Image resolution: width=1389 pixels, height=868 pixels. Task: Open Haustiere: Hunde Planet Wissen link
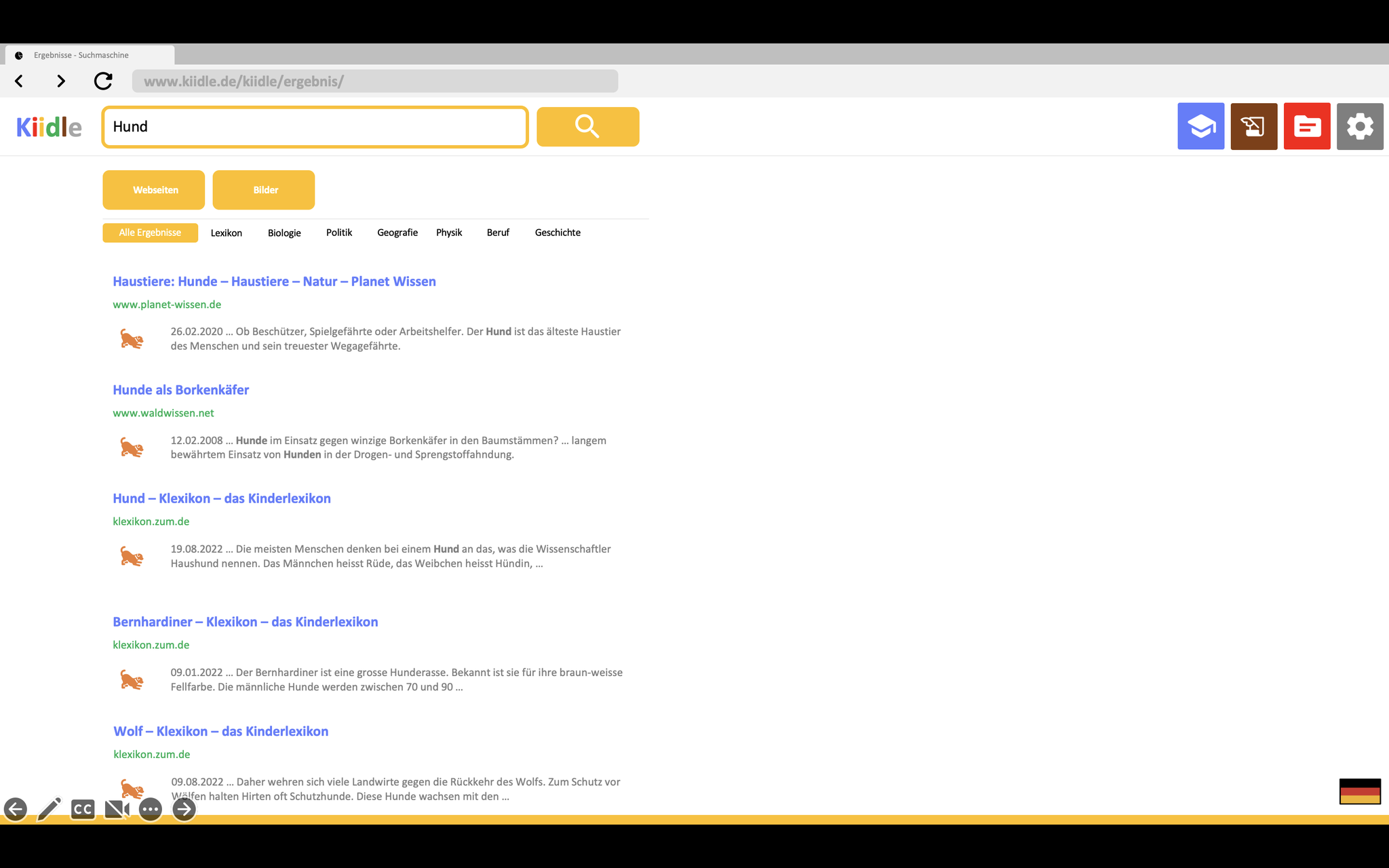tap(274, 281)
